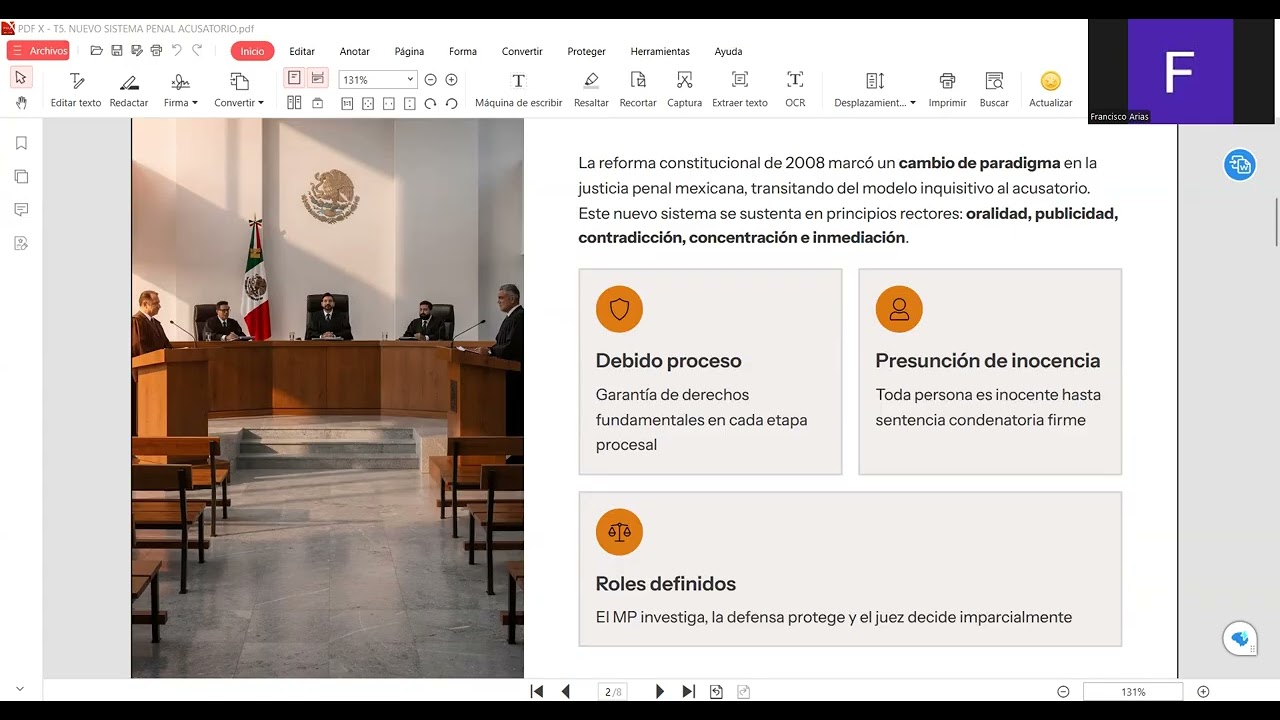
Task: Toggle two-page view mode
Action: pos(294,103)
